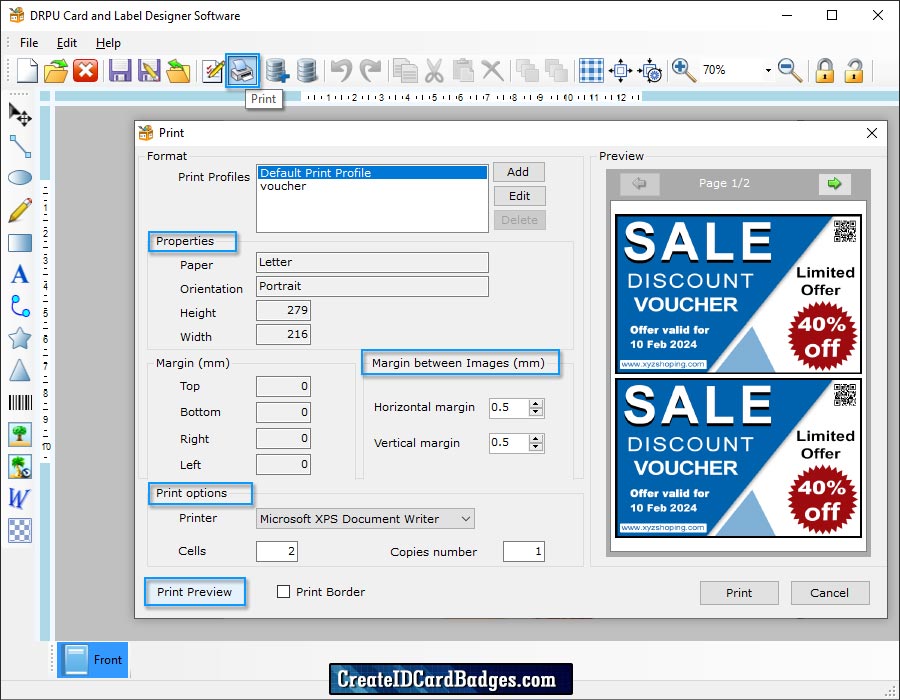This screenshot has width=900, height=700.
Task: Select the WordArt W tool
Action: tap(19, 498)
